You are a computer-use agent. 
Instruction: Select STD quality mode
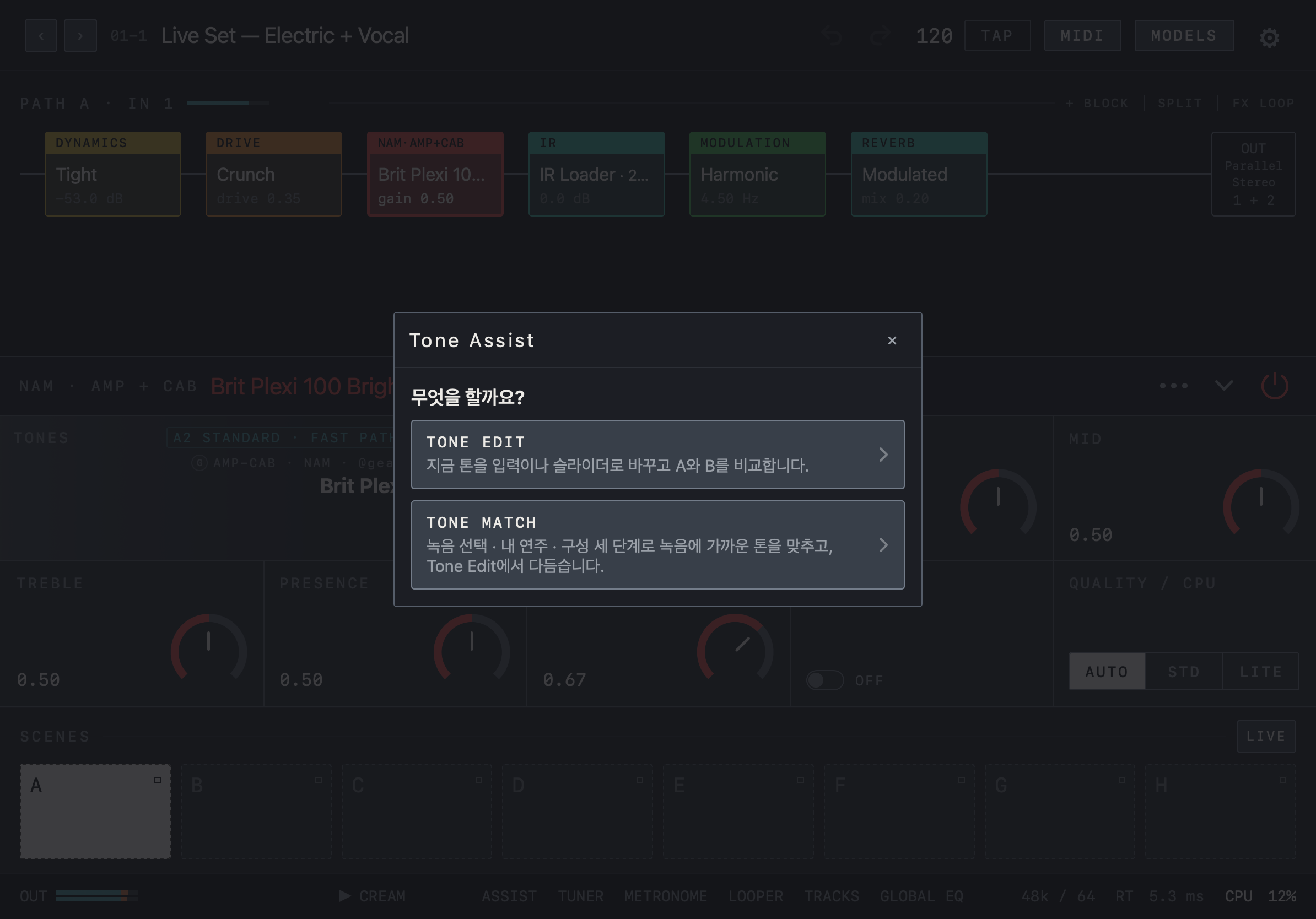tap(1184, 672)
